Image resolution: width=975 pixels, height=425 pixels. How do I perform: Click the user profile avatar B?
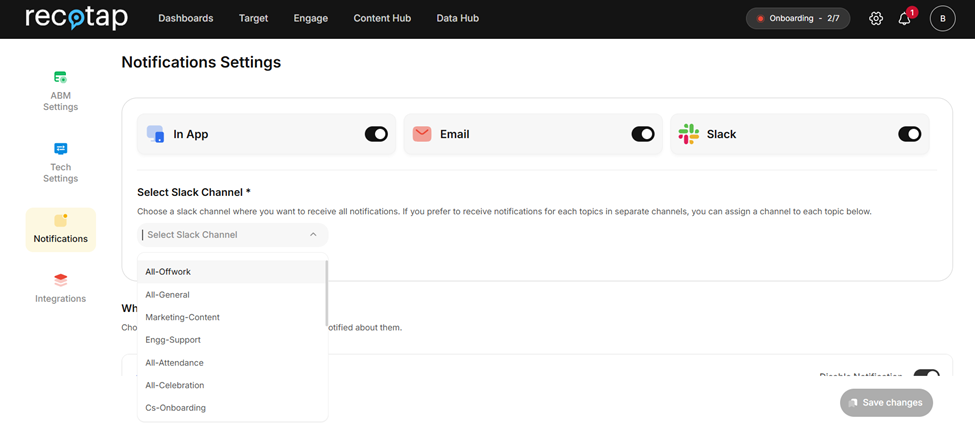pyautogui.click(x=942, y=18)
